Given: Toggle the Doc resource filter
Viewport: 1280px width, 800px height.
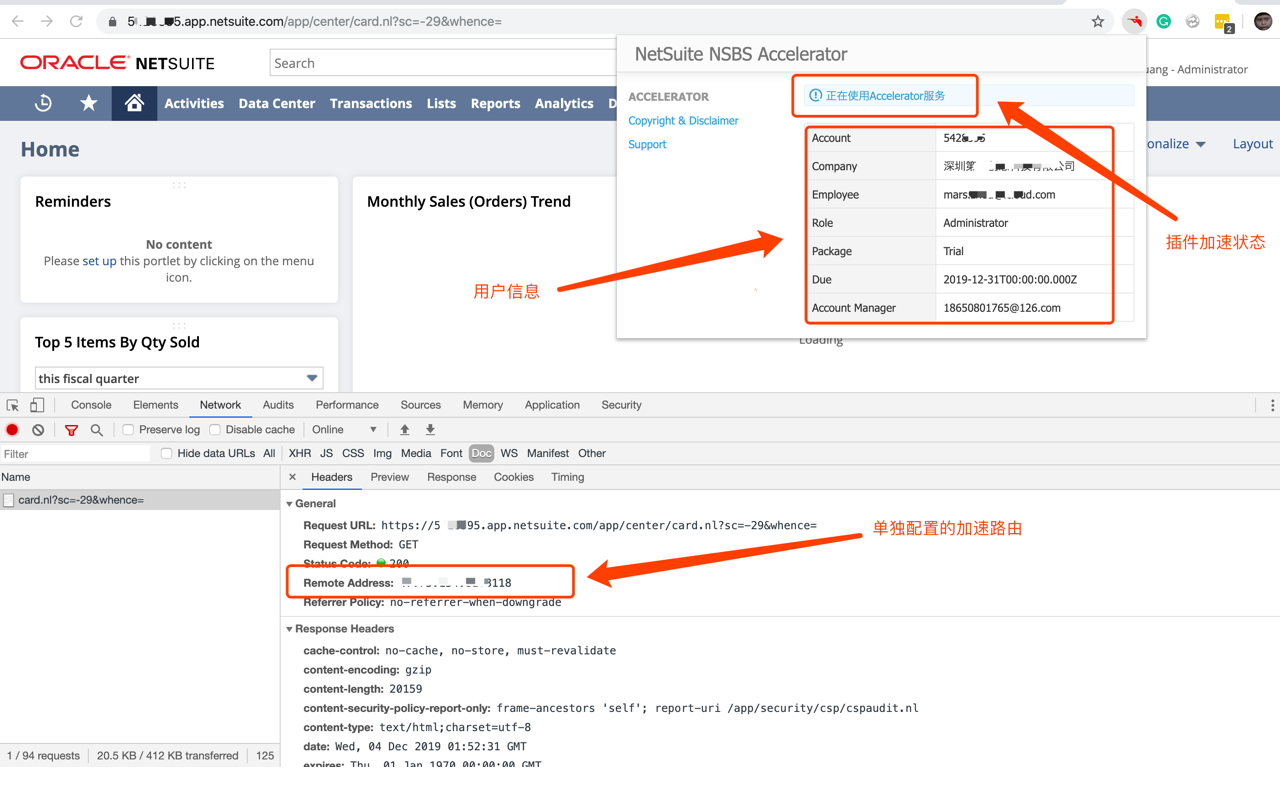Looking at the screenshot, I should 481,453.
